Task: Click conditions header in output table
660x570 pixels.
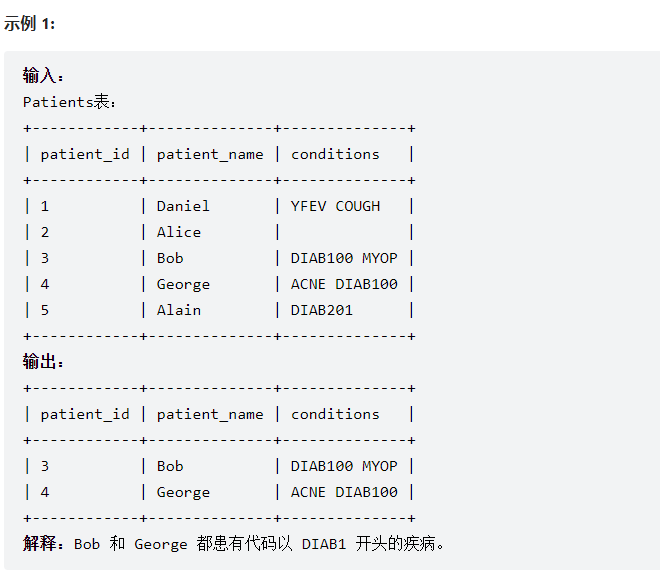Action: coord(335,414)
